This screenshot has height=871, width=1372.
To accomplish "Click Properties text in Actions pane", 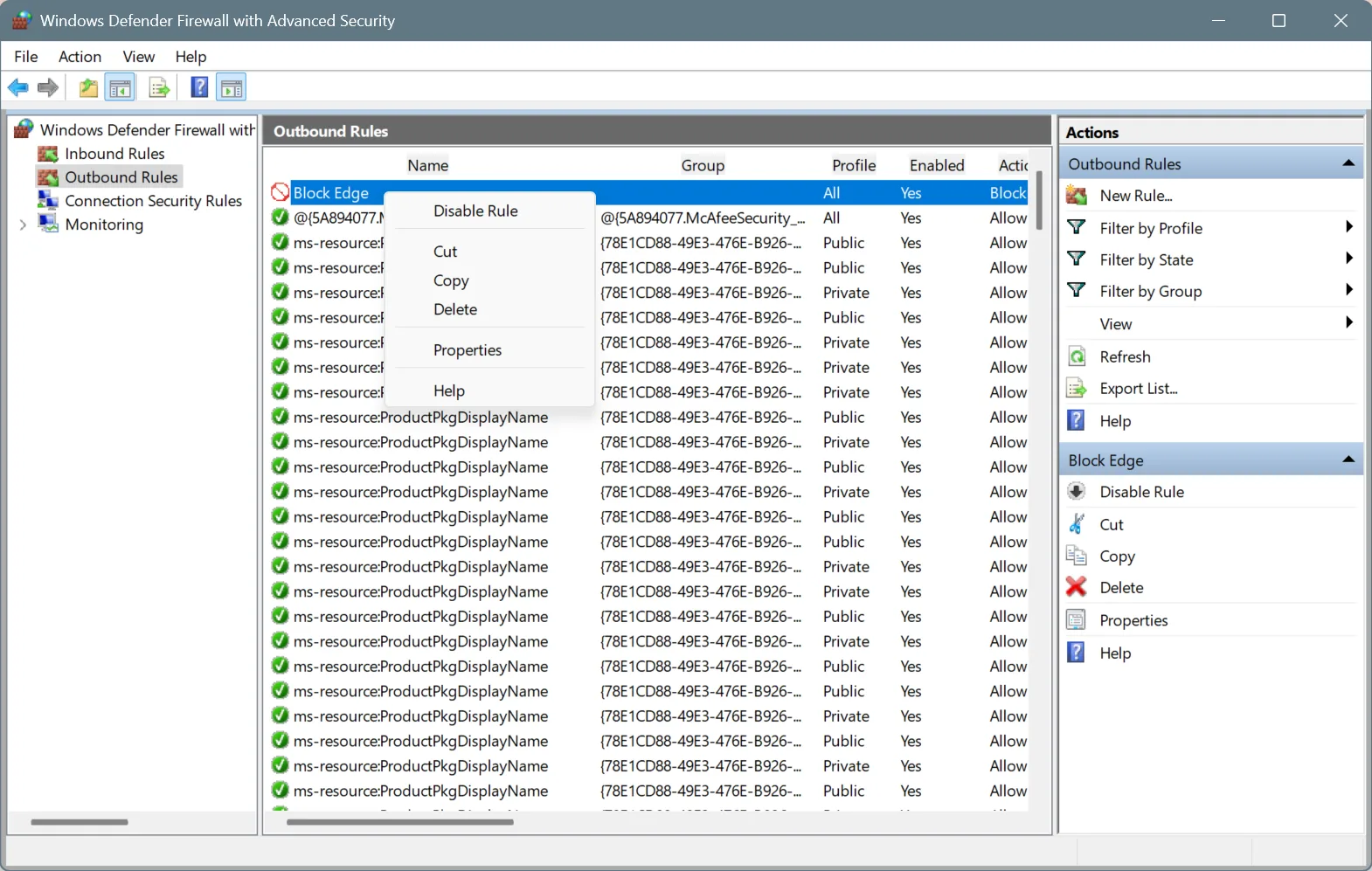I will point(1133,620).
